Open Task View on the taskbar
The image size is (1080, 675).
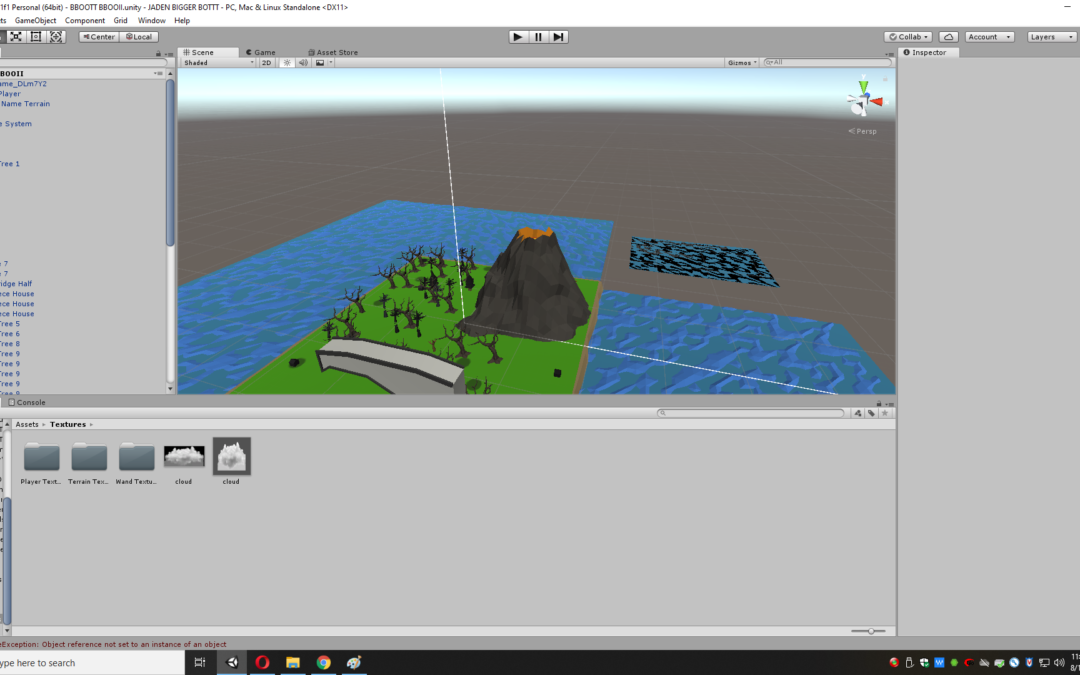tap(200, 663)
